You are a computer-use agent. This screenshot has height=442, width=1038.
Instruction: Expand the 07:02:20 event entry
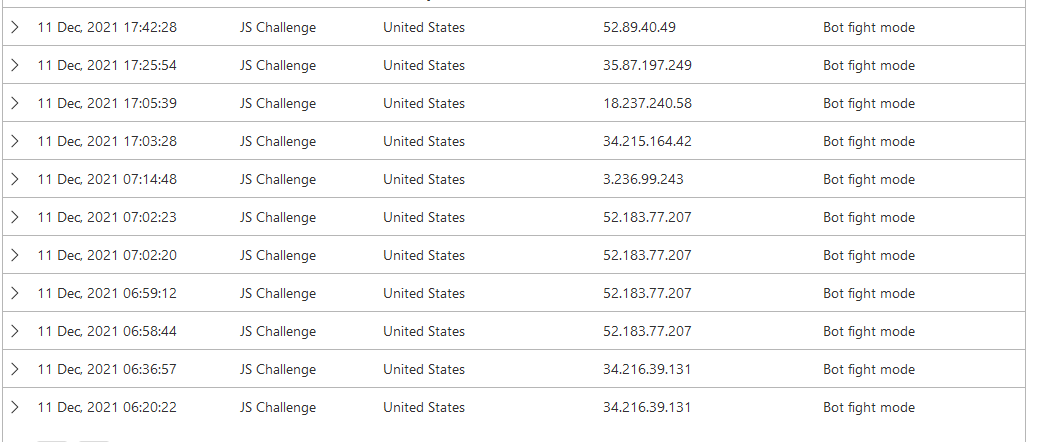click(14, 256)
